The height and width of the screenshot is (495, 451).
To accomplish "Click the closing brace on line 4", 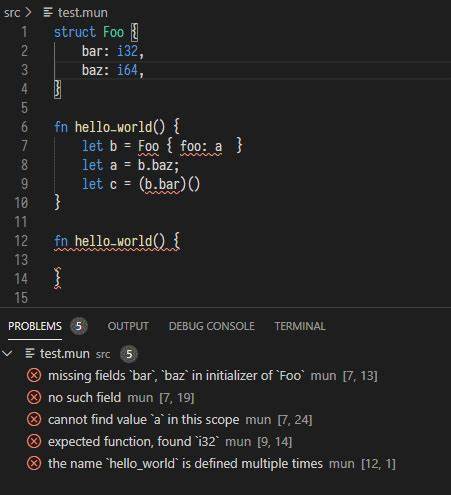I will (x=57, y=89).
